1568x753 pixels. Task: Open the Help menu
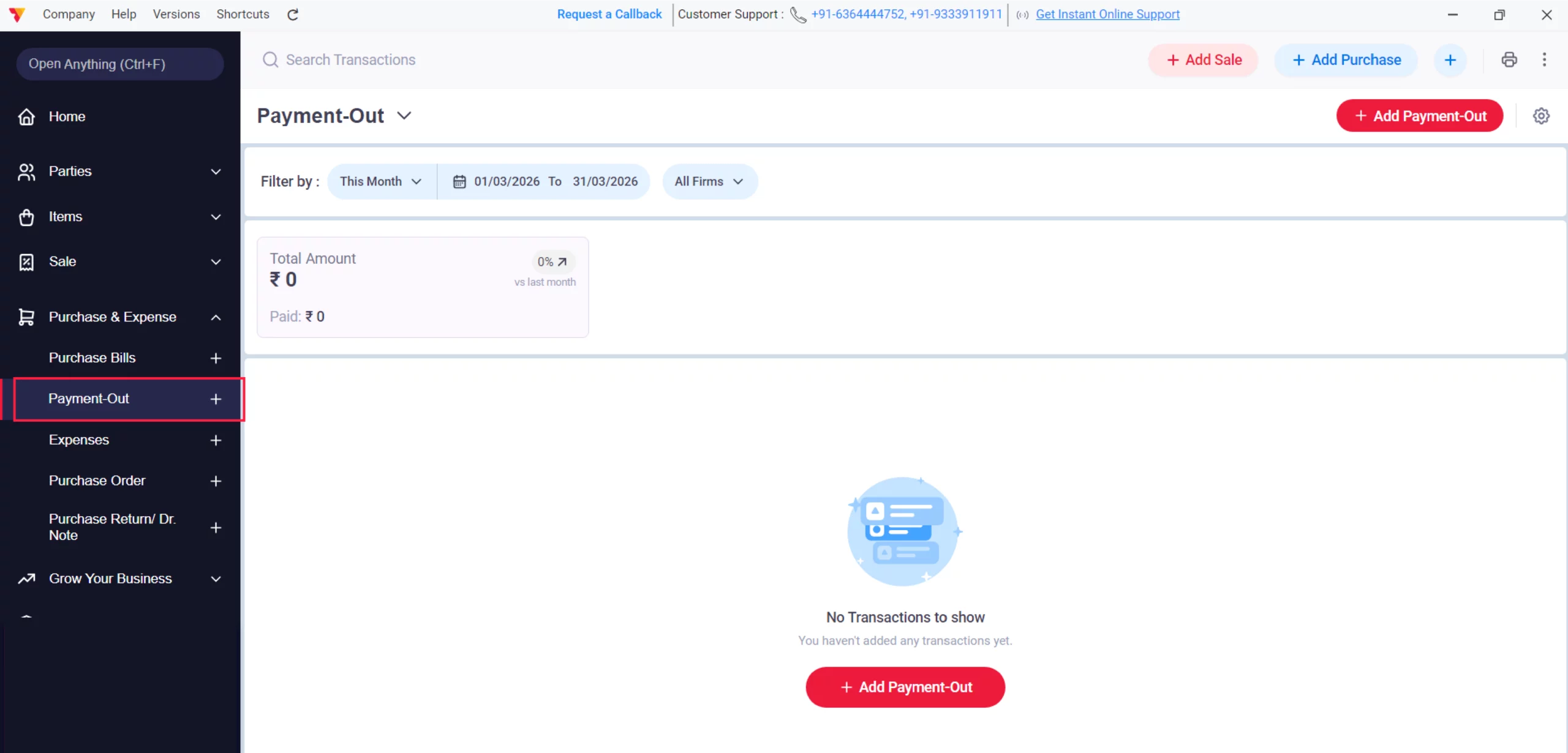point(123,14)
